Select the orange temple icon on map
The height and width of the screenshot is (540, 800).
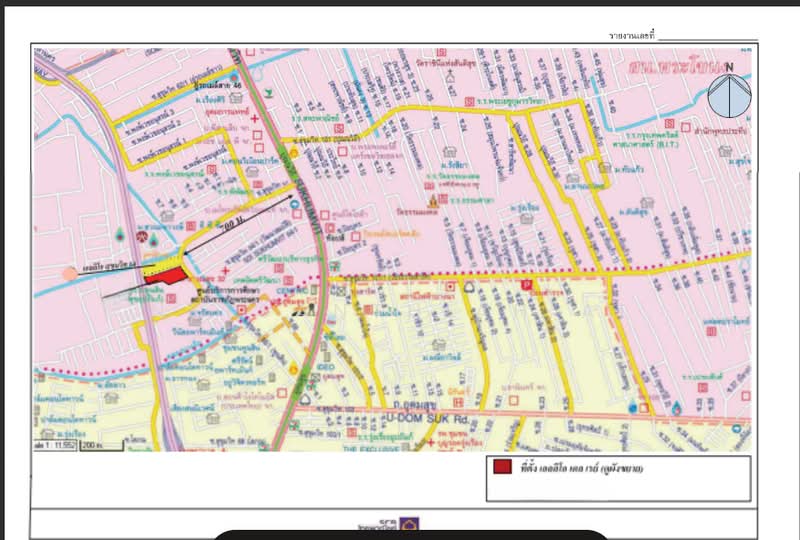[x=433, y=198]
